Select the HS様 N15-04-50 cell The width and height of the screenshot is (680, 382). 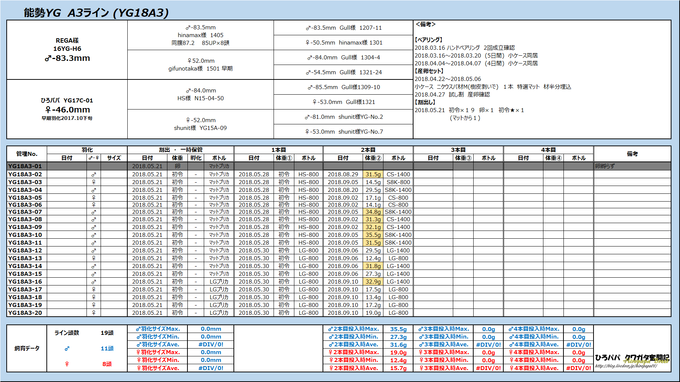[x=200, y=95]
